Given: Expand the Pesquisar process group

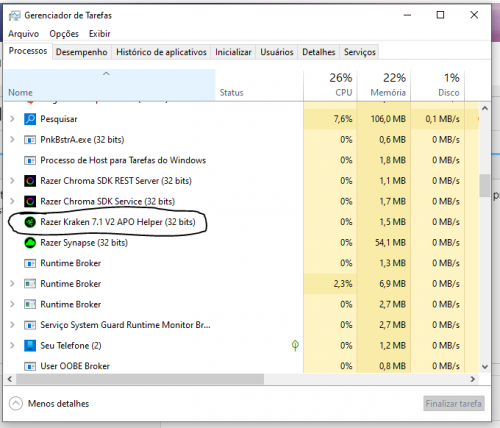Looking at the screenshot, I should click(12, 119).
